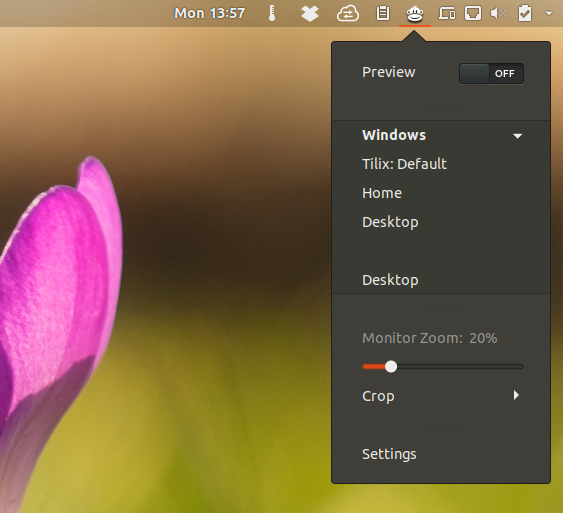
Task: Click the thermometer temperature indicator icon
Action: pyautogui.click(x=272, y=13)
